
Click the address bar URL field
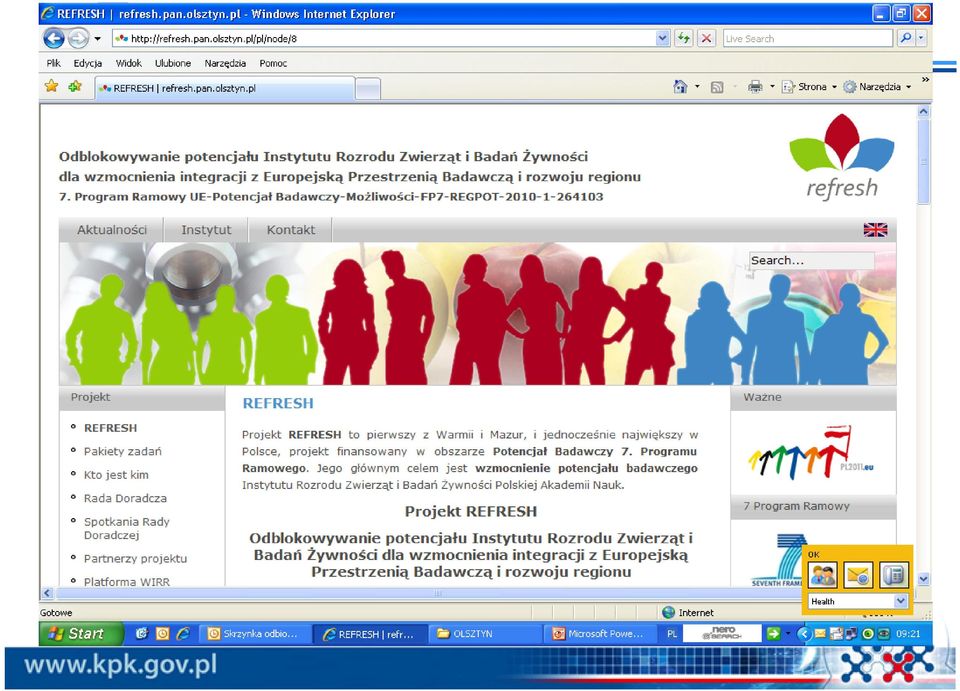pyautogui.click(x=384, y=39)
